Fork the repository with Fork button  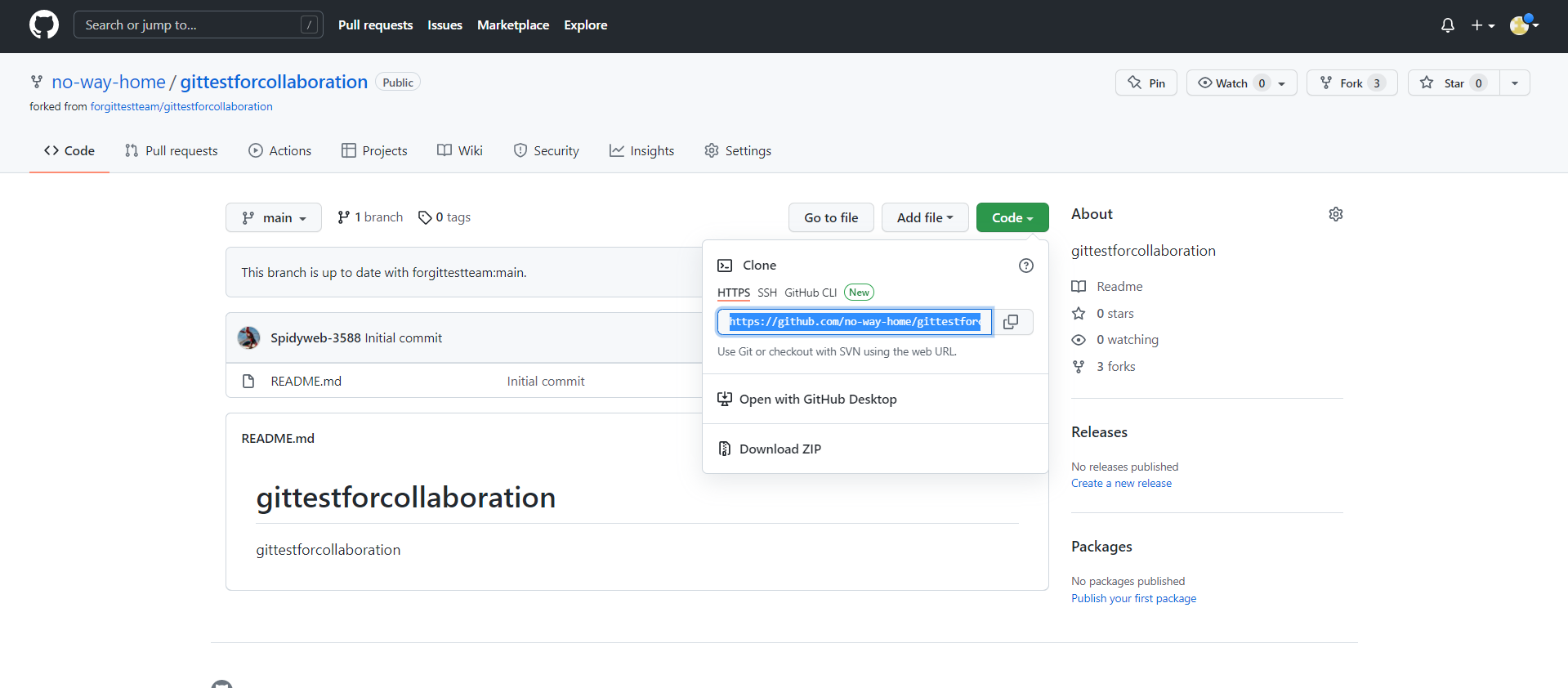1351,83
